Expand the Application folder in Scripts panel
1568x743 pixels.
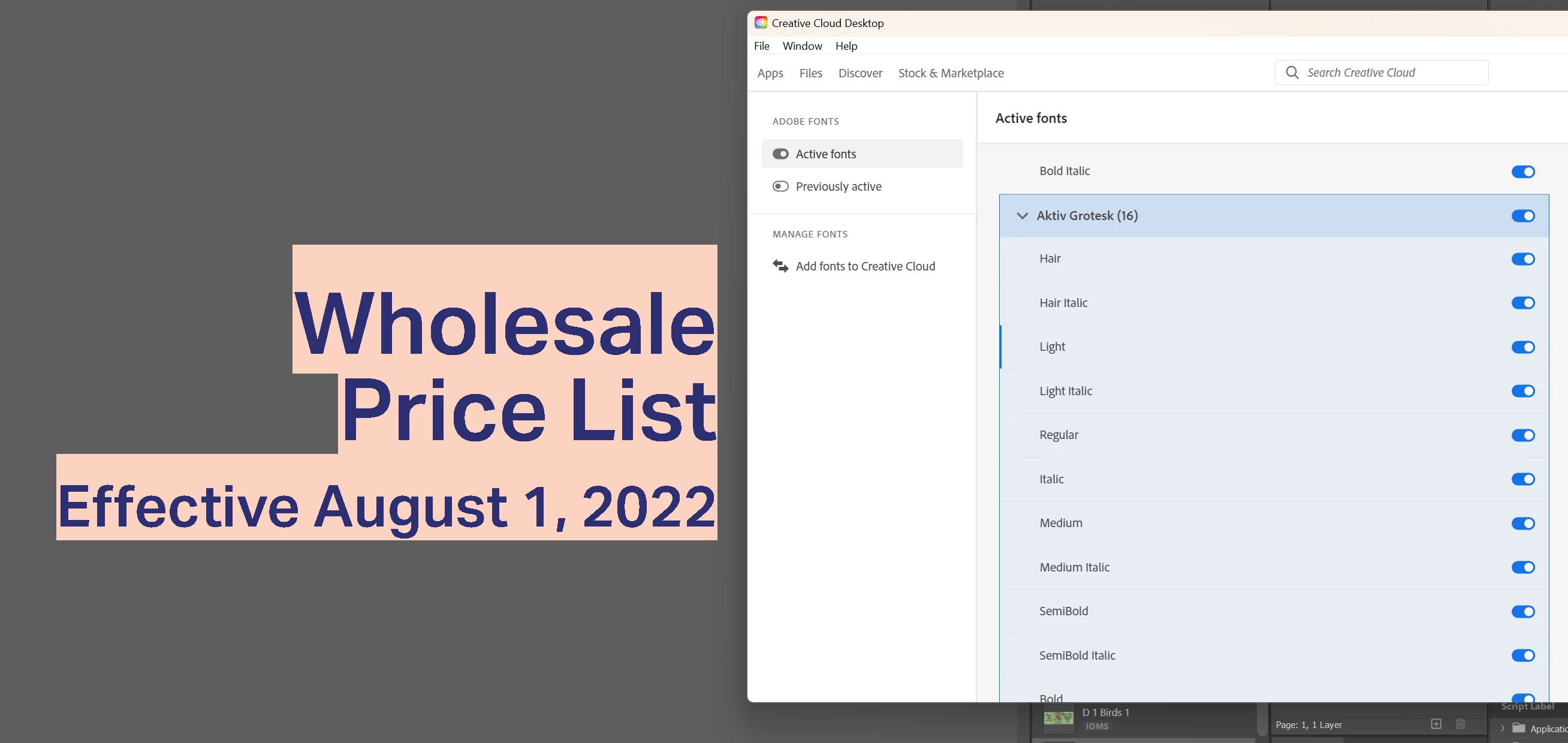click(1503, 728)
